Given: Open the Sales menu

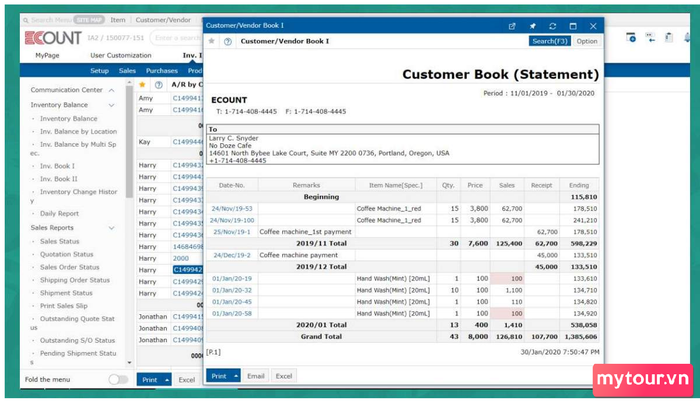Looking at the screenshot, I should (x=127, y=71).
